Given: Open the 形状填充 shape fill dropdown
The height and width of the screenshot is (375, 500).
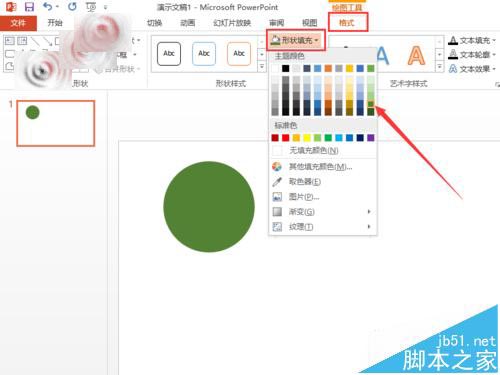Looking at the screenshot, I should (x=295, y=40).
